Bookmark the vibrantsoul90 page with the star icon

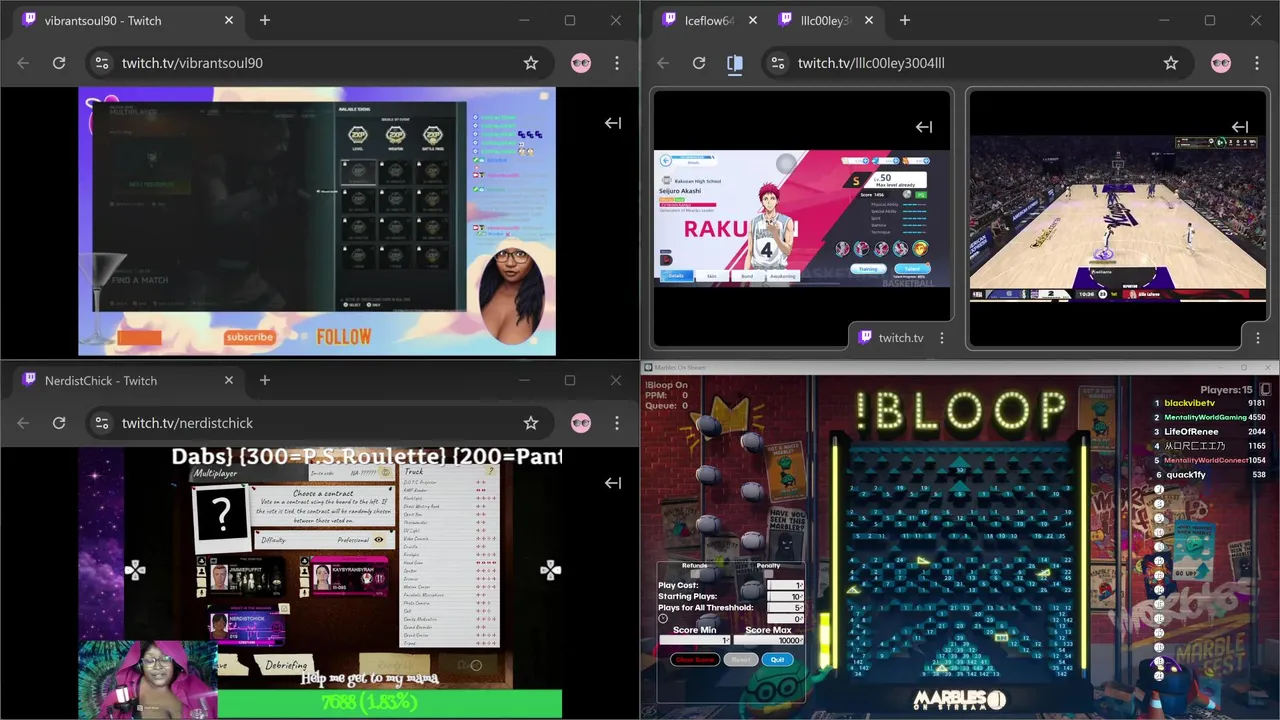click(x=531, y=63)
